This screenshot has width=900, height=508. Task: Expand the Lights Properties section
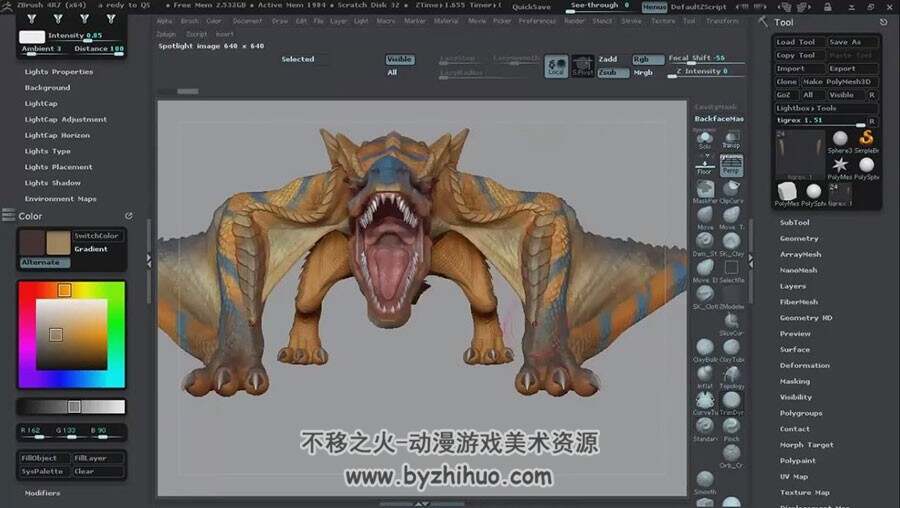click(x=59, y=72)
